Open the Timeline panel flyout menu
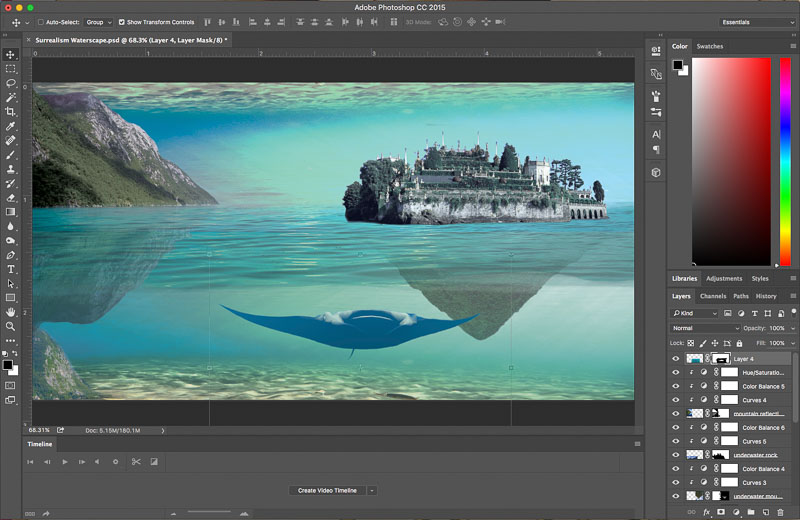This screenshot has height=520, width=800. click(637, 444)
